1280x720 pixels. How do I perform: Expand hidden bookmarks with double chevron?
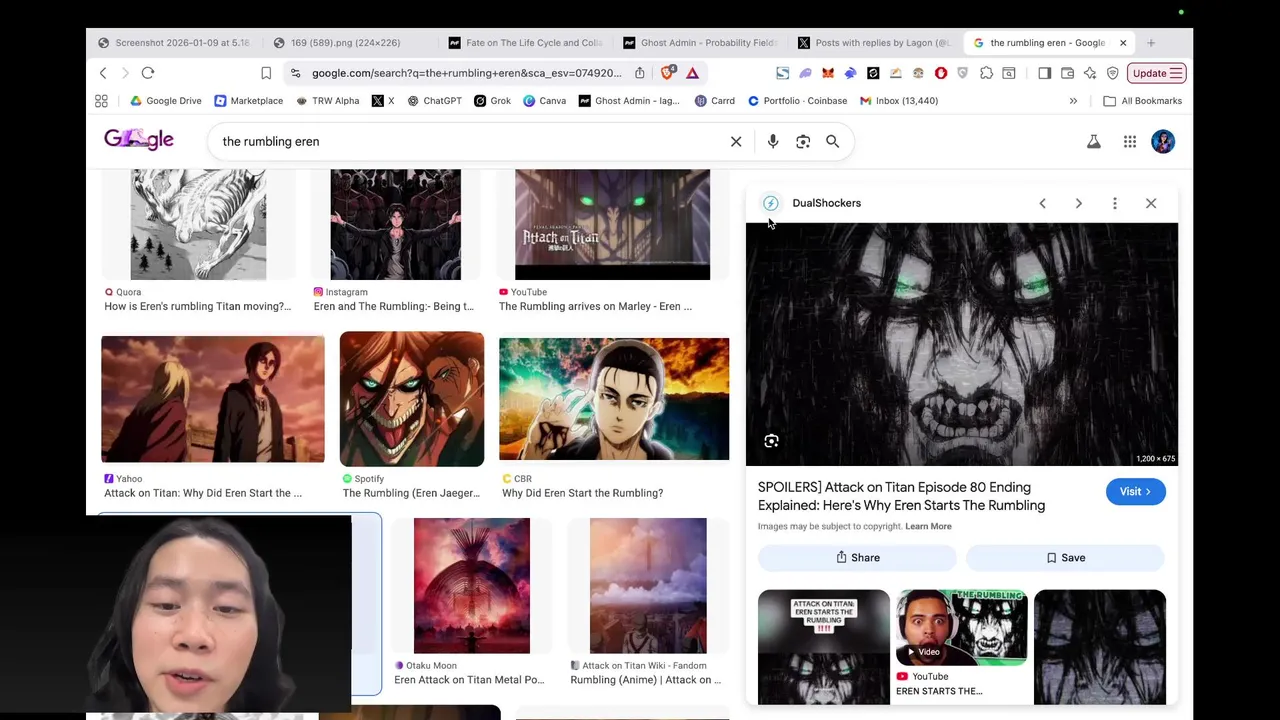[x=1073, y=101]
